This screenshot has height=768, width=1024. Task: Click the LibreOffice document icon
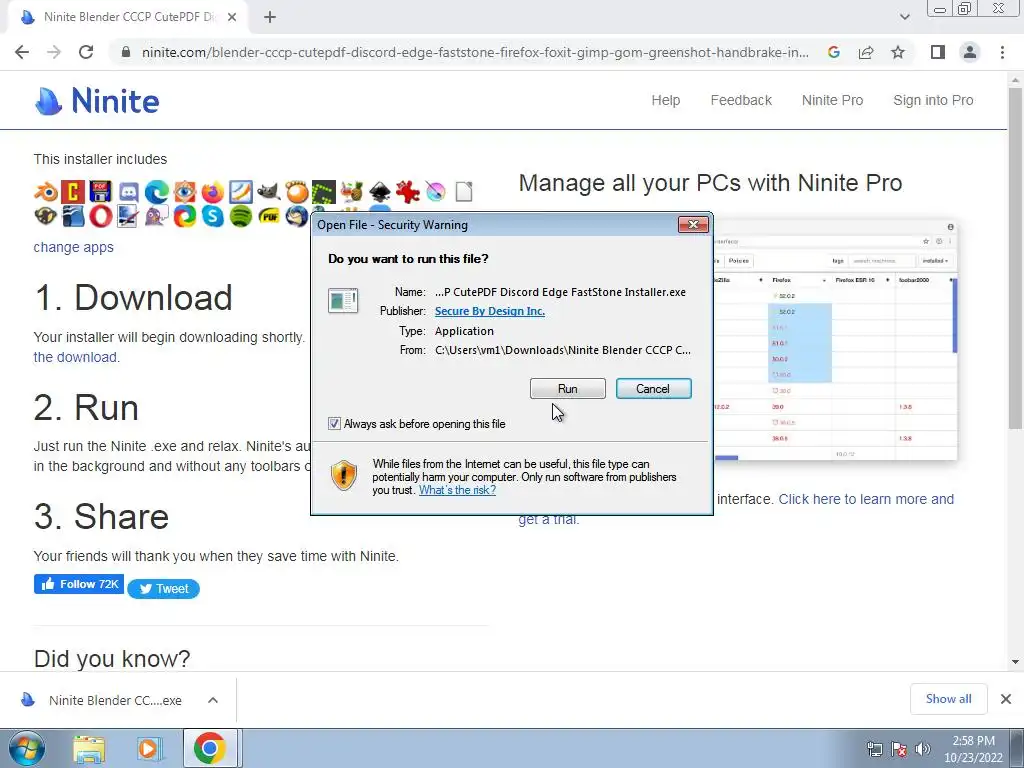click(x=464, y=192)
